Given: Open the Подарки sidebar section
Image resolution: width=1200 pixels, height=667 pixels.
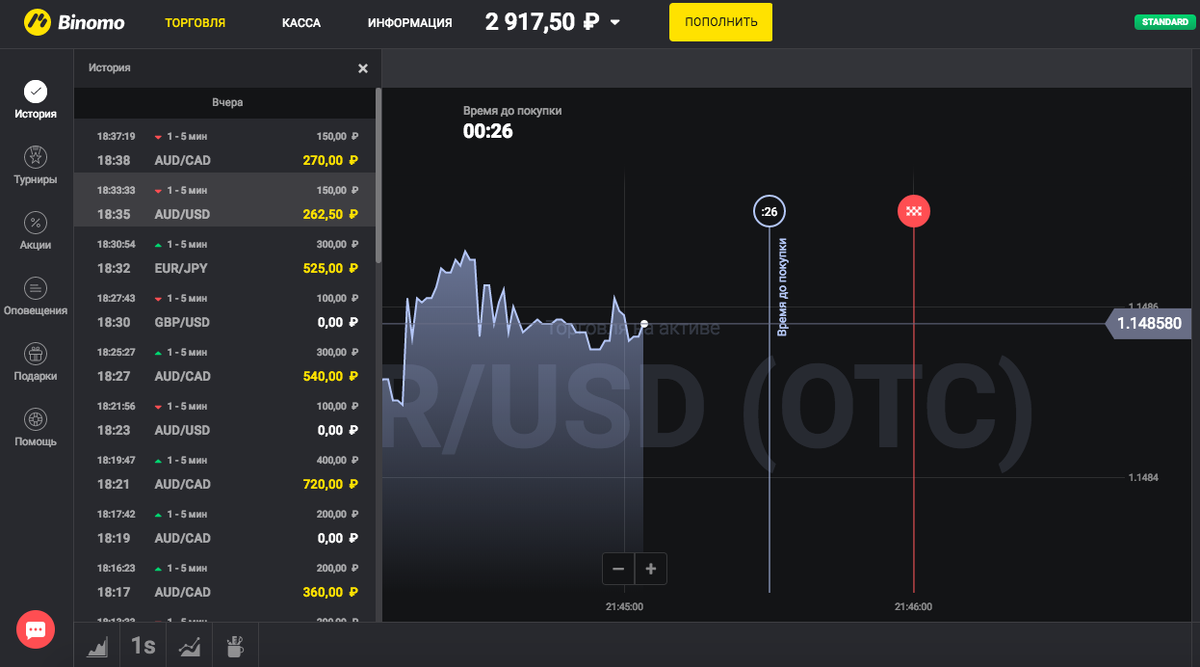Looking at the screenshot, I should [x=36, y=362].
